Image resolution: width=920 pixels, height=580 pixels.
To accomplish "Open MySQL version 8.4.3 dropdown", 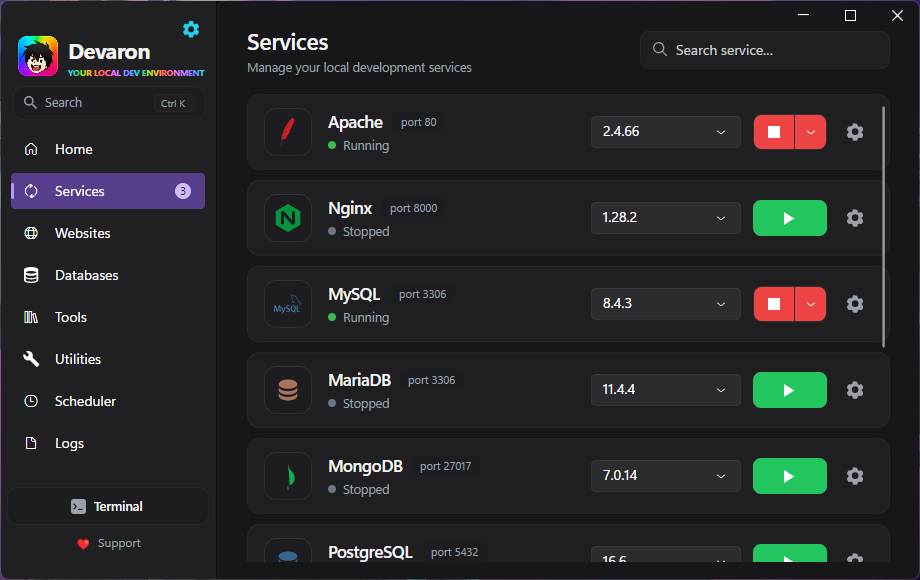I will point(665,304).
